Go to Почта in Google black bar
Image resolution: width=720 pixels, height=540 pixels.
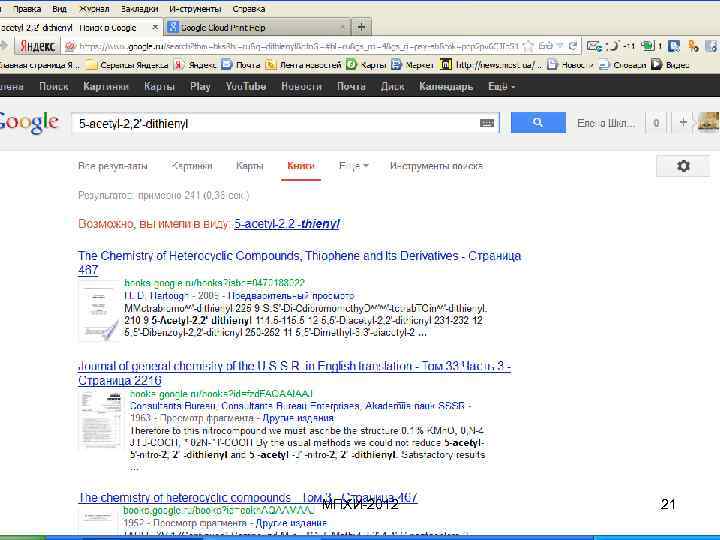pyautogui.click(x=351, y=86)
